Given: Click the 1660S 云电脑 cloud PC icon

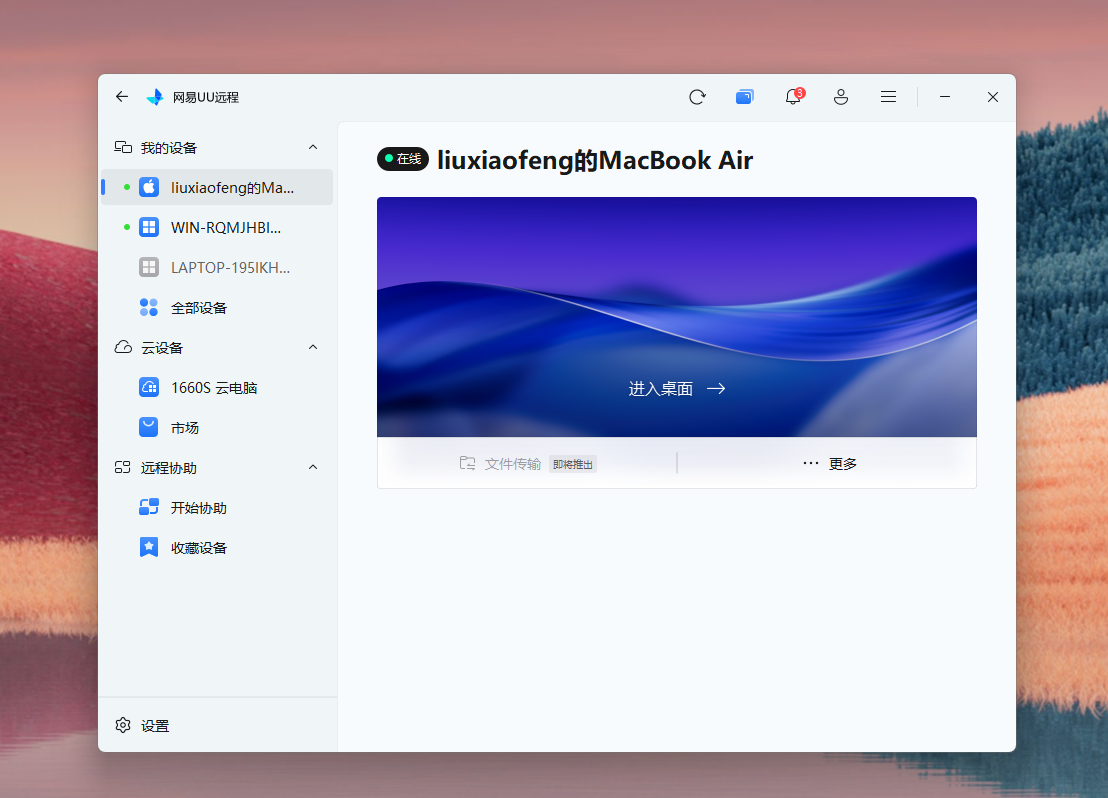Looking at the screenshot, I should pyautogui.click(x=149, y=387).
